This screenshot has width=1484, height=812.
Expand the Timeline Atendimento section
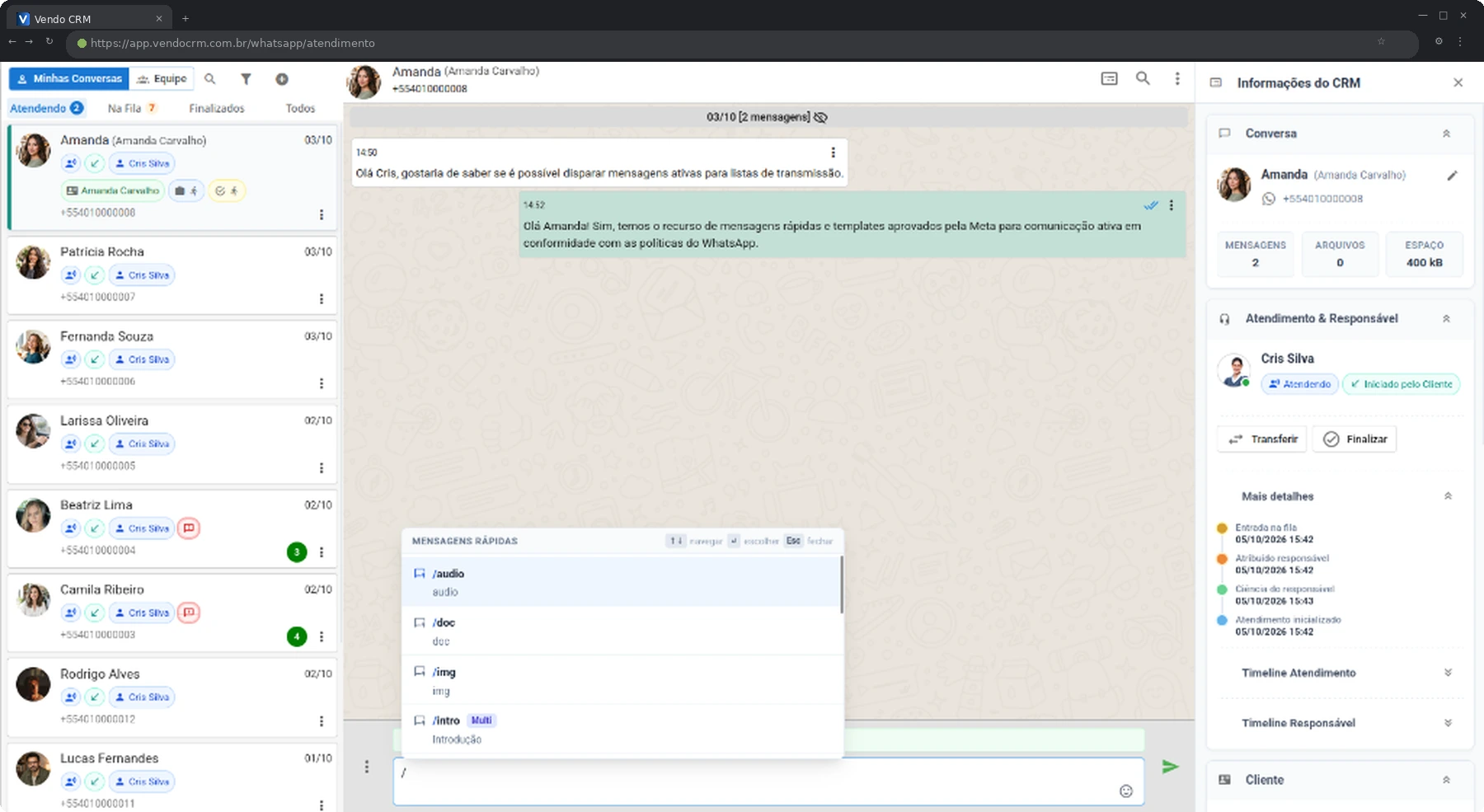point(1448,673)
